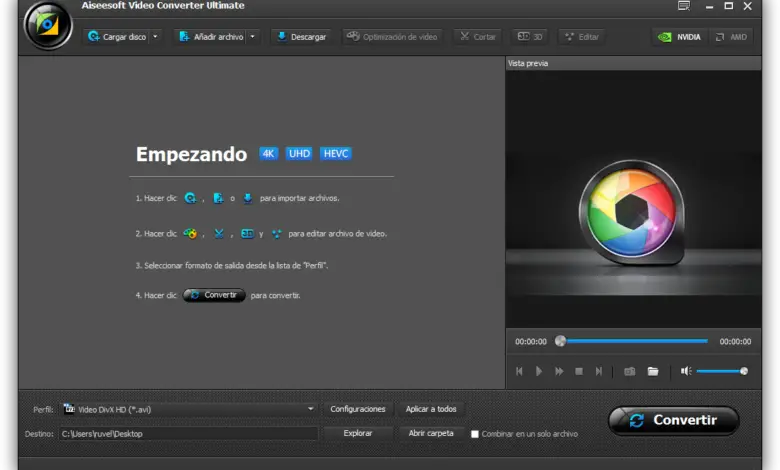
Task: Click the Configuraciones button
Action: coord(358,409)
